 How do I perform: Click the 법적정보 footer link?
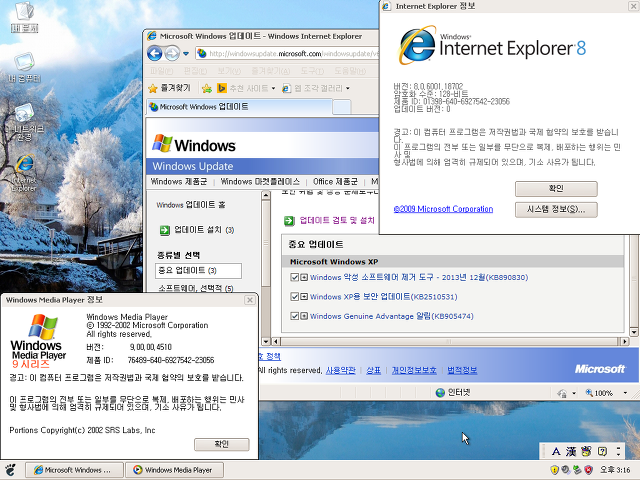click(462, 370)
